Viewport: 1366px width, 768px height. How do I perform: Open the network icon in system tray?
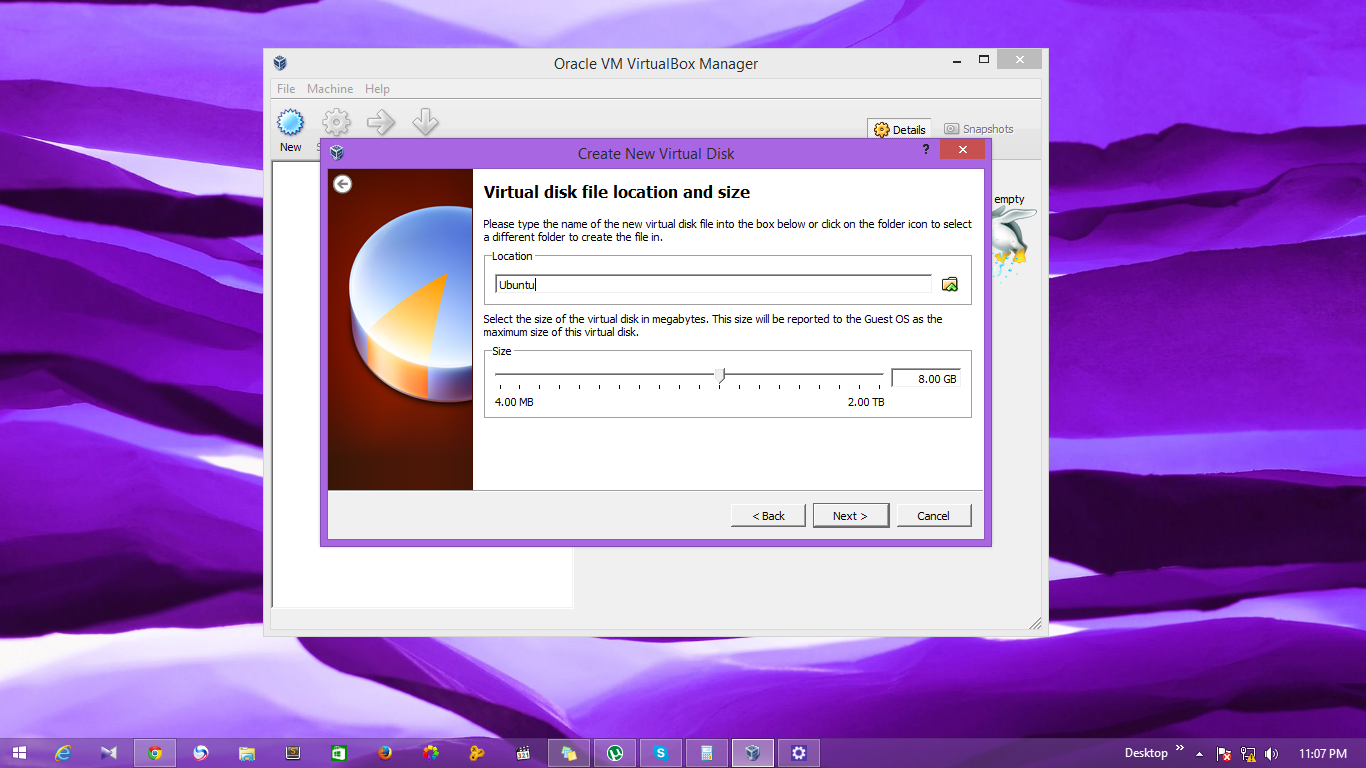click(1248, 753)
